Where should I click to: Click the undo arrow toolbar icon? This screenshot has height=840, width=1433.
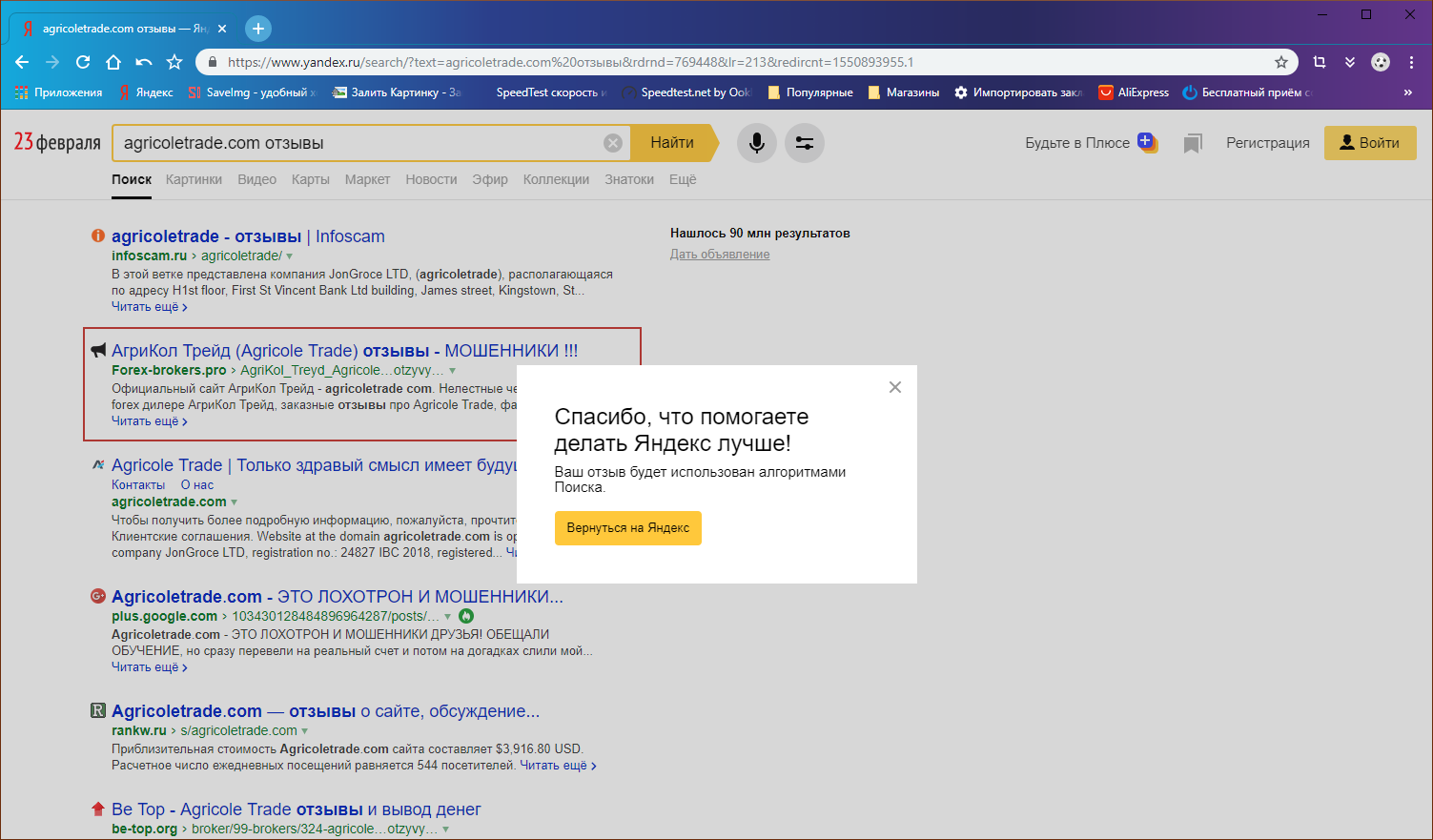point(144,62)
